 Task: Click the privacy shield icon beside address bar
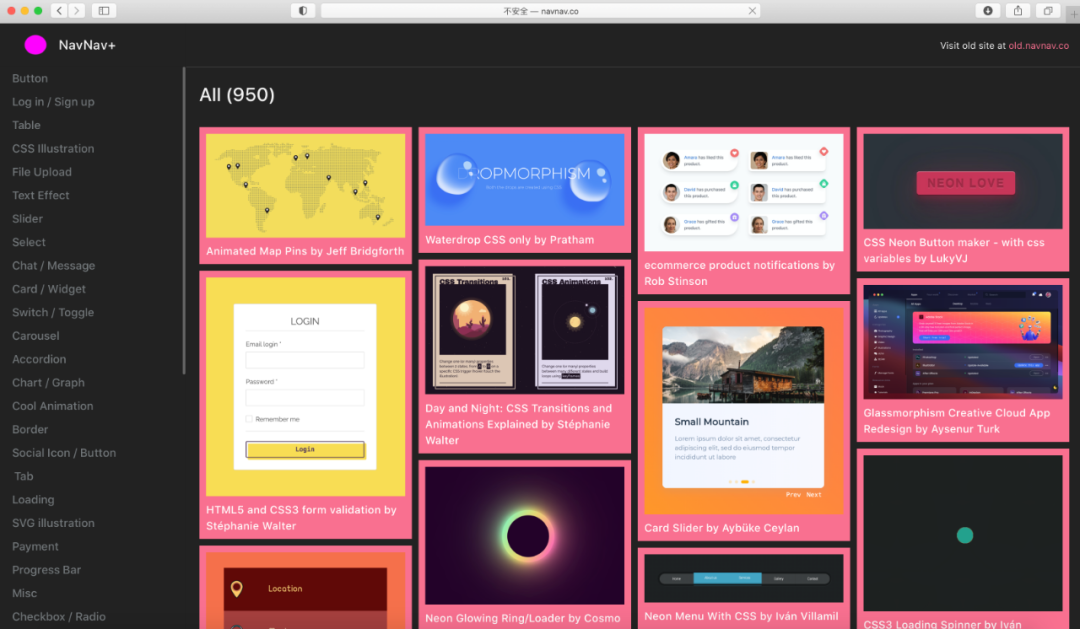(x=303, y=11)
